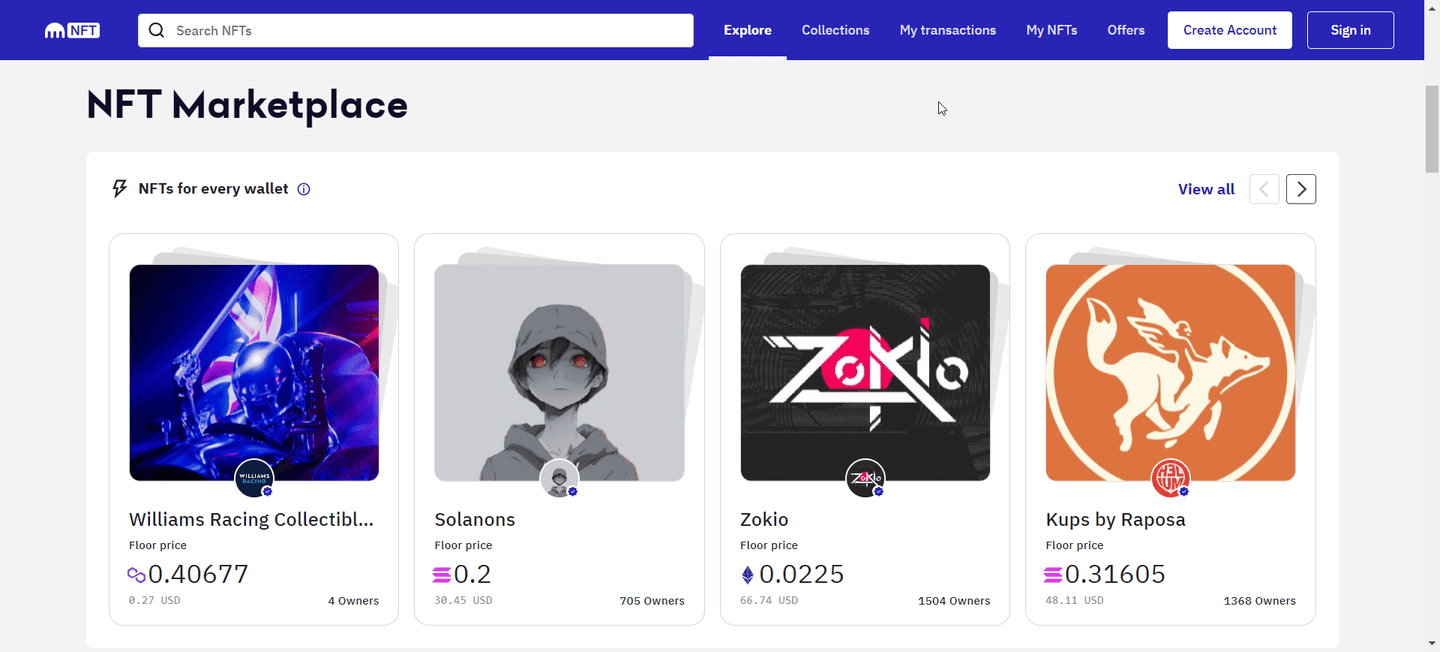Image resolution: width=1440 pixels, height=652 pixels.
Task: Click the info icon beside NFTs for every wallet
Action: [x=304, y=189]
